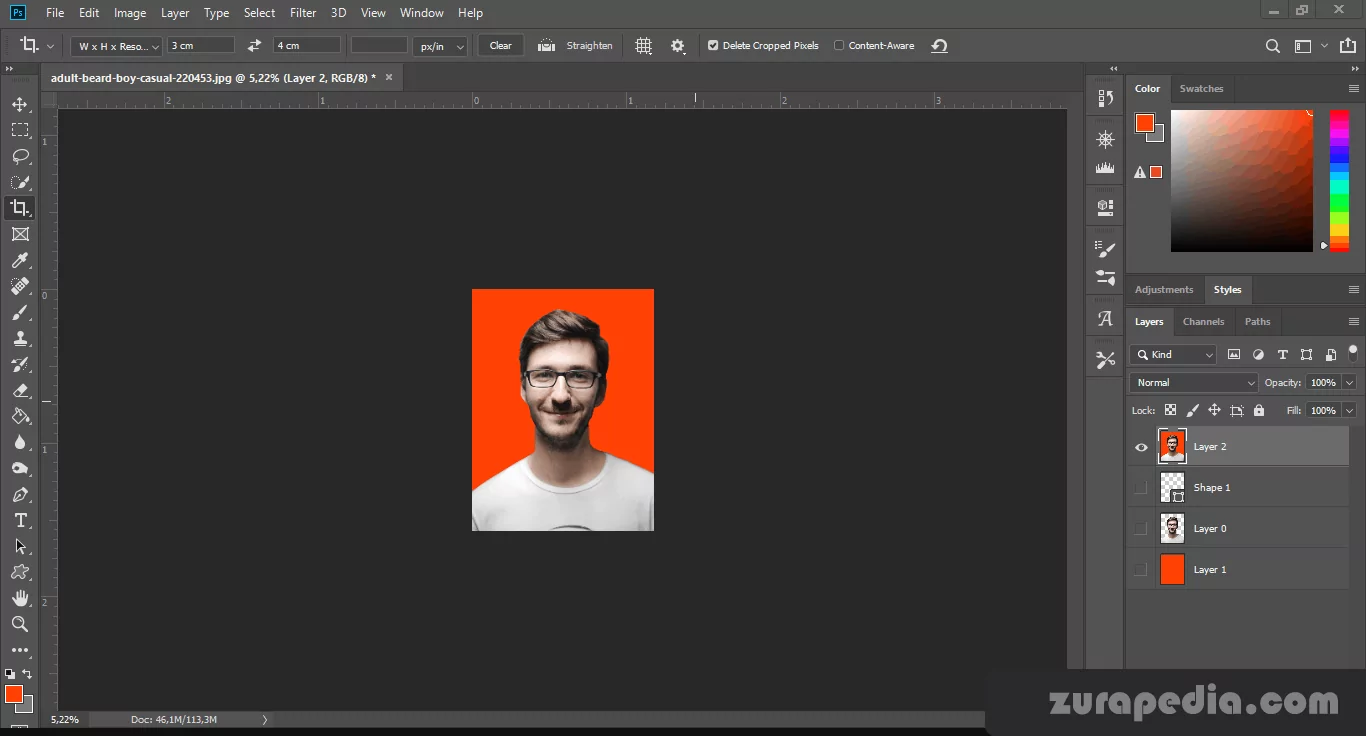Expand the px/in units dropdown
Image resolution: width=1366 pixels, height=736 pixels.
440,46
